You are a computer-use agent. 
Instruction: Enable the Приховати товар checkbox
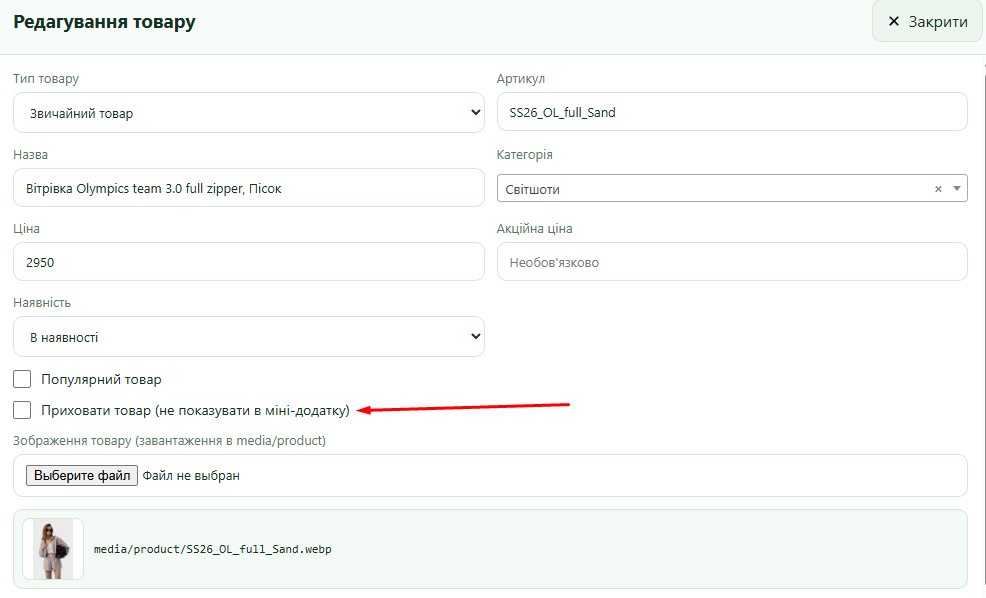click(x=22, y=410)
